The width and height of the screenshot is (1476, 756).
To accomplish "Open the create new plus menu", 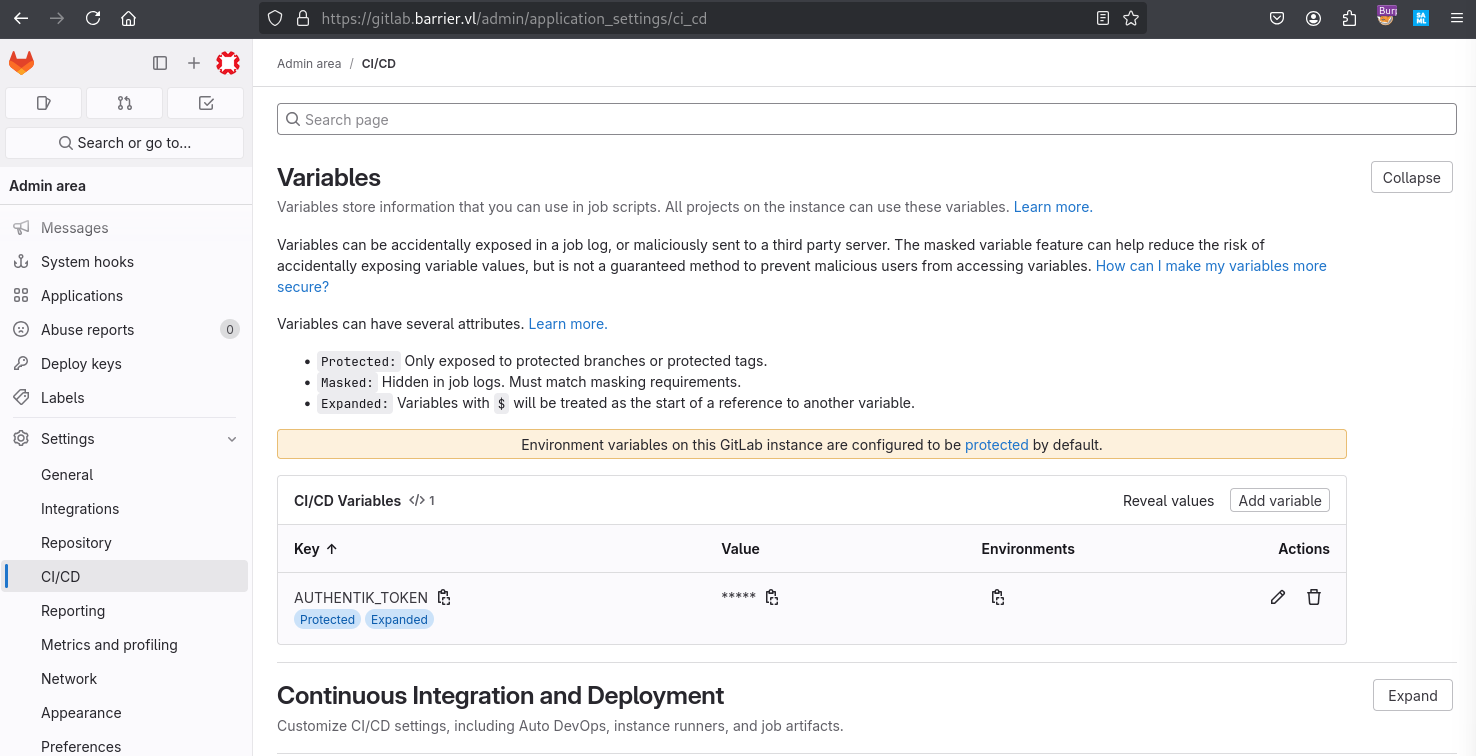I will (194, 63).
